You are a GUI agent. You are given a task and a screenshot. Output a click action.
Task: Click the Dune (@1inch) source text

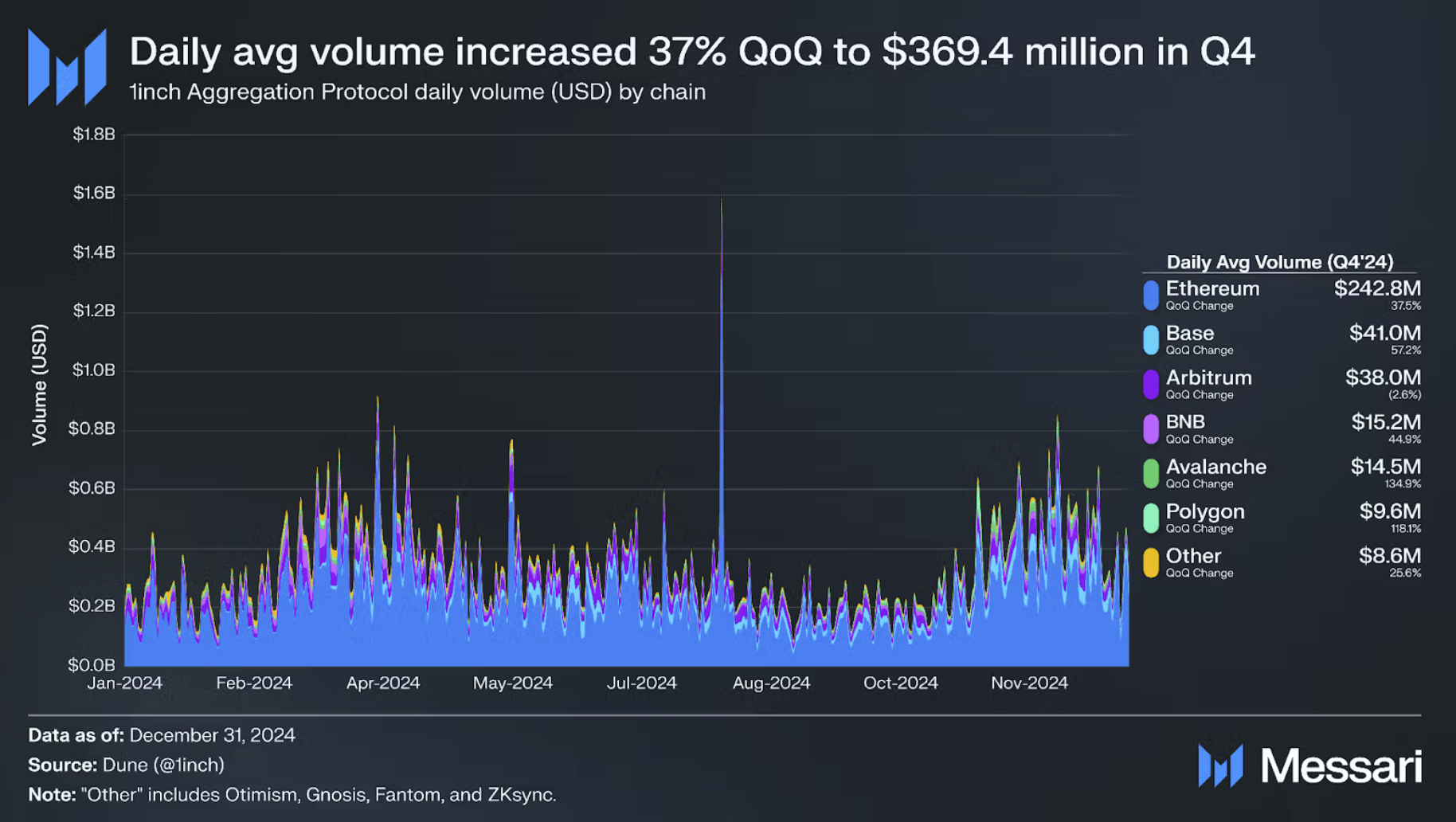tap(163, 765)
